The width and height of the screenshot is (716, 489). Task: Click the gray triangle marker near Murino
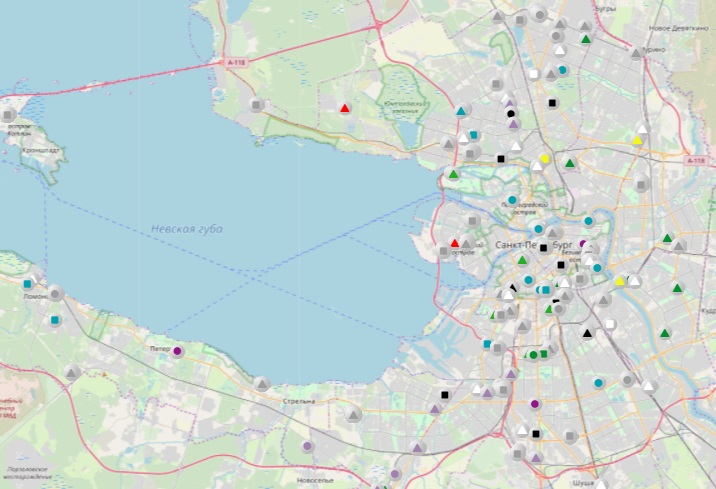(x=635, y=53)
